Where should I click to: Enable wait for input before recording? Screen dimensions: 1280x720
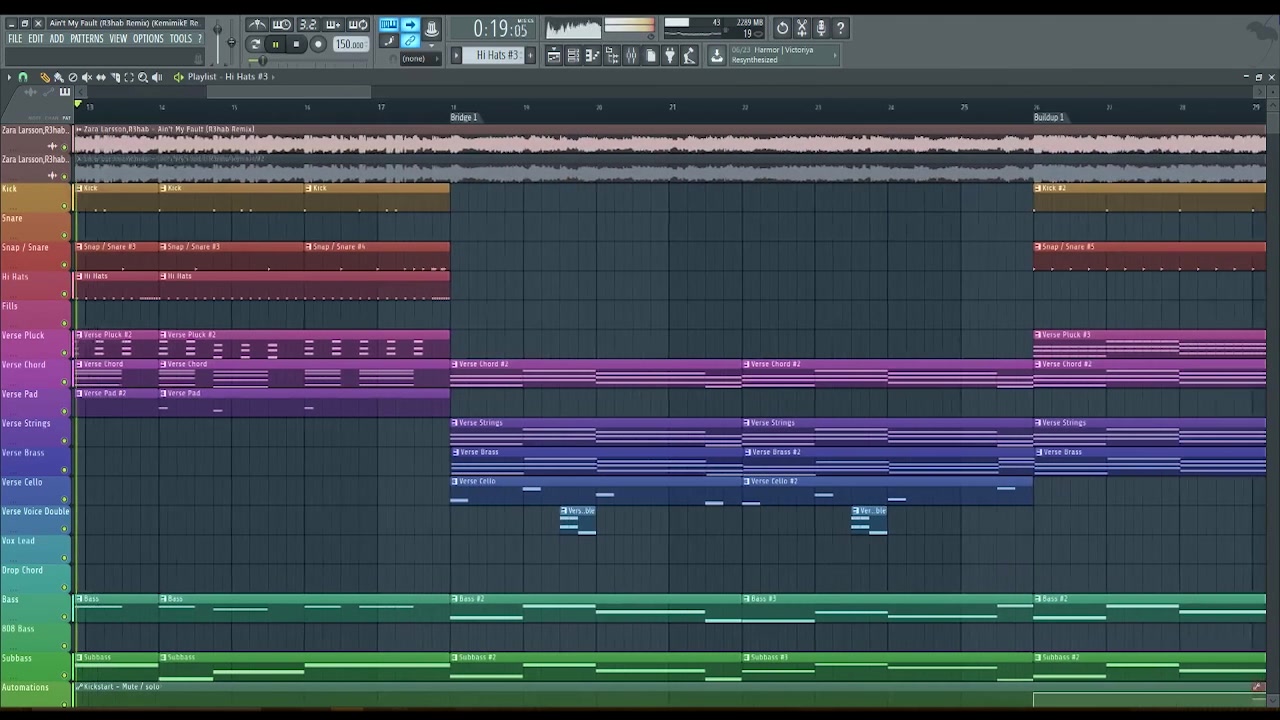281,25
